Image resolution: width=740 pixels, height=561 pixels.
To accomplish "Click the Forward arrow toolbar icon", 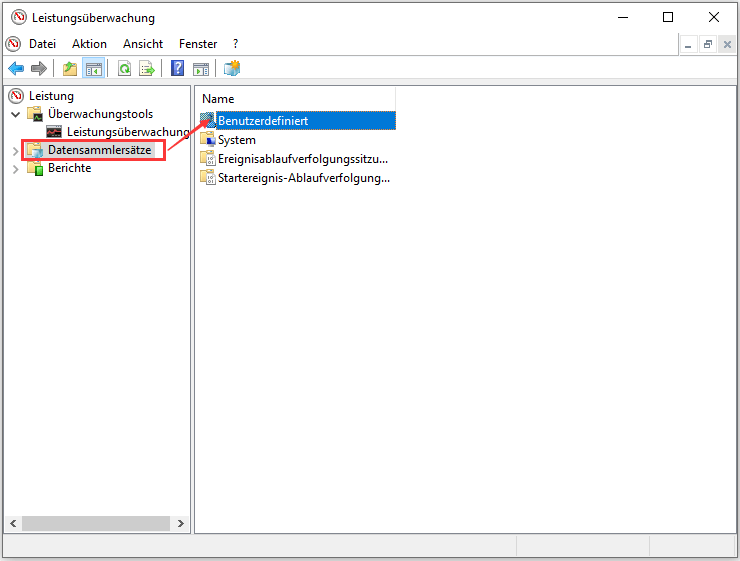I will pyautogui.click(x=39, y=69).
